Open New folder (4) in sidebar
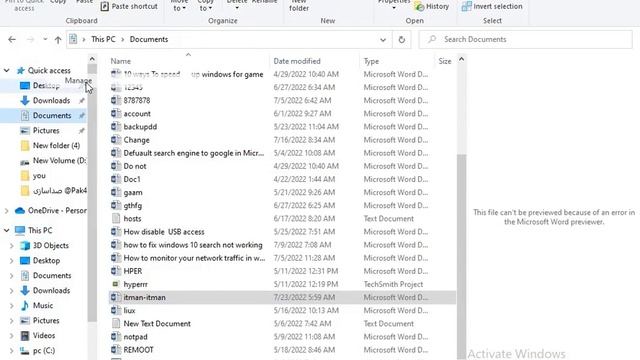The height and width of the screenshot is (360, 640). pos(56,146)
